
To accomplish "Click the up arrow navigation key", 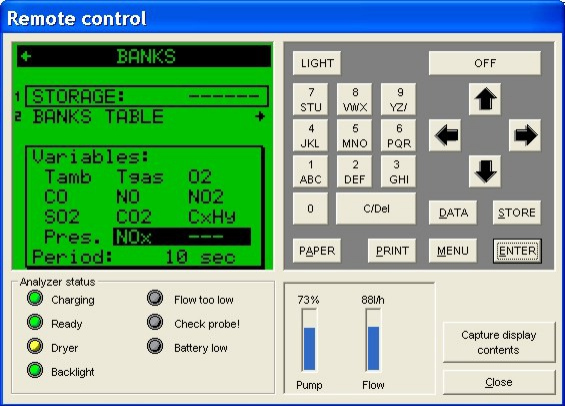I will [485, 99].
